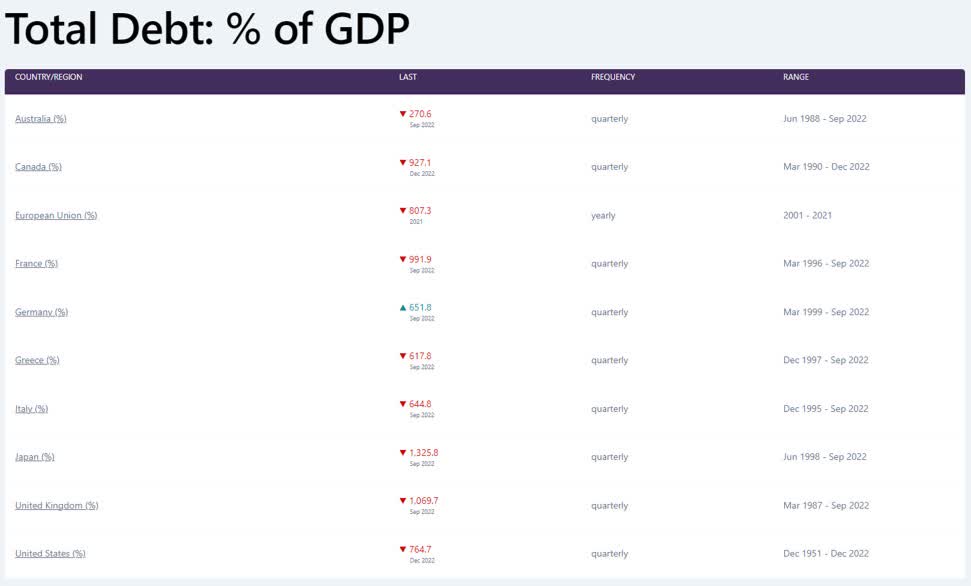
Task: Open the Italy (%) link
Action: coord(32,409)
